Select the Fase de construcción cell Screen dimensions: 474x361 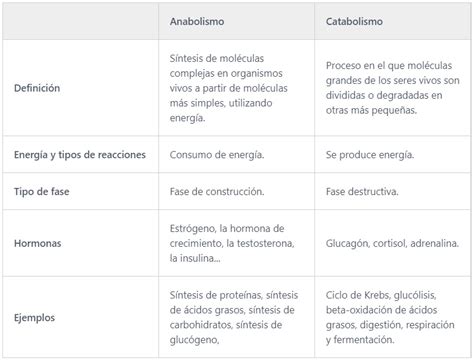pyautogui.click(x=217, y=192)
